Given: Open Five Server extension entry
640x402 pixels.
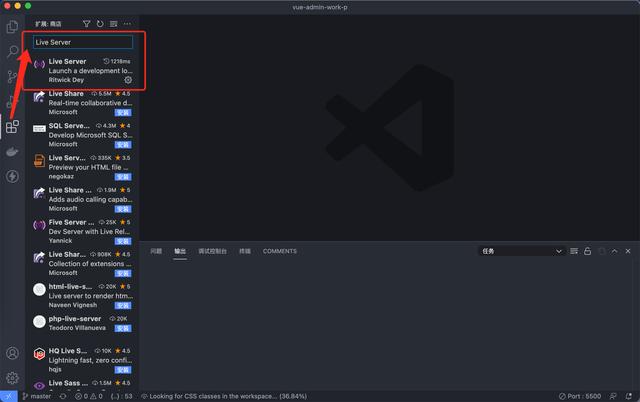Looking at the screenshot, I should click(x=83, y=231).
